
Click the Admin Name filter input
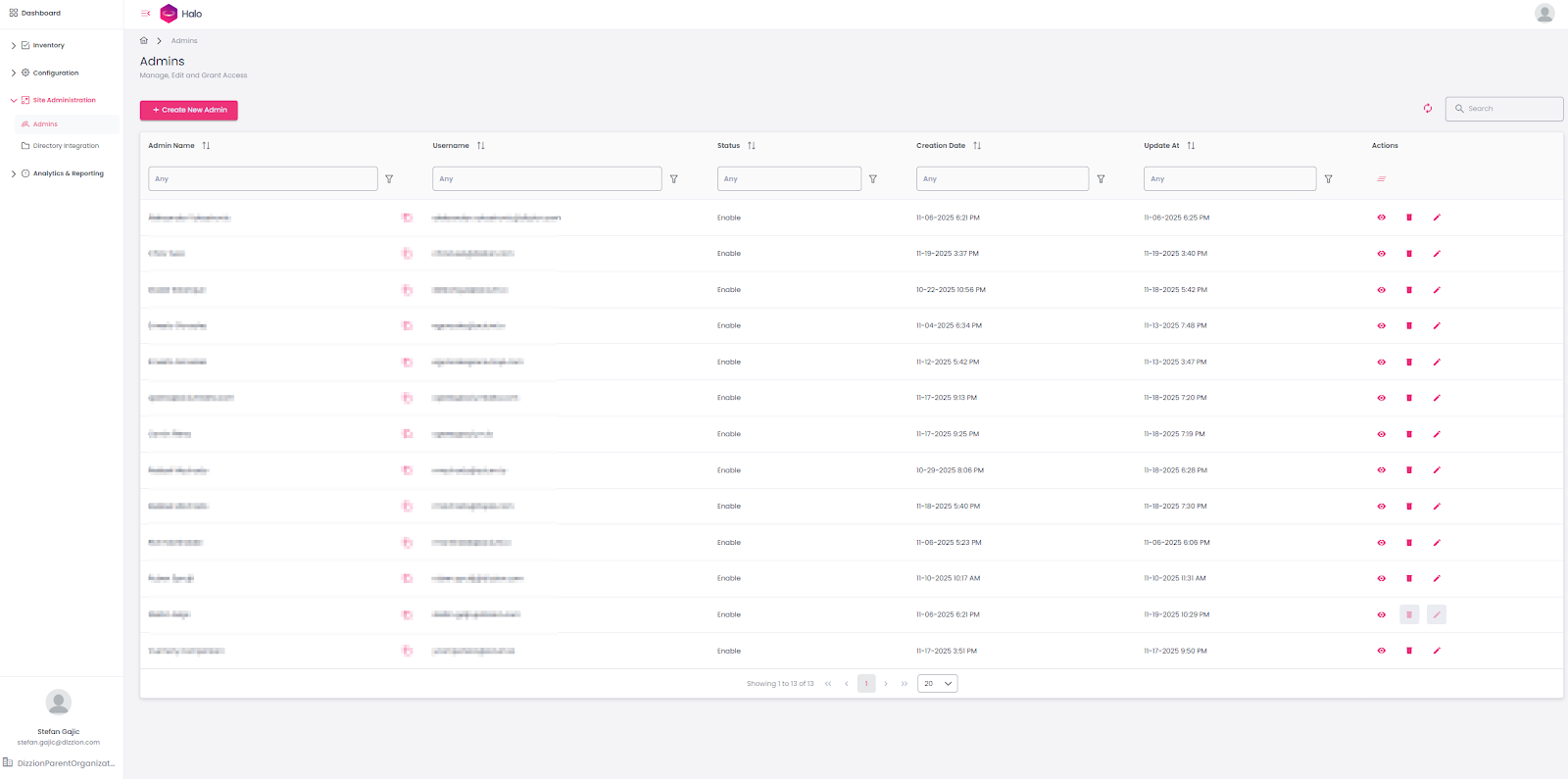coord(263,179)
